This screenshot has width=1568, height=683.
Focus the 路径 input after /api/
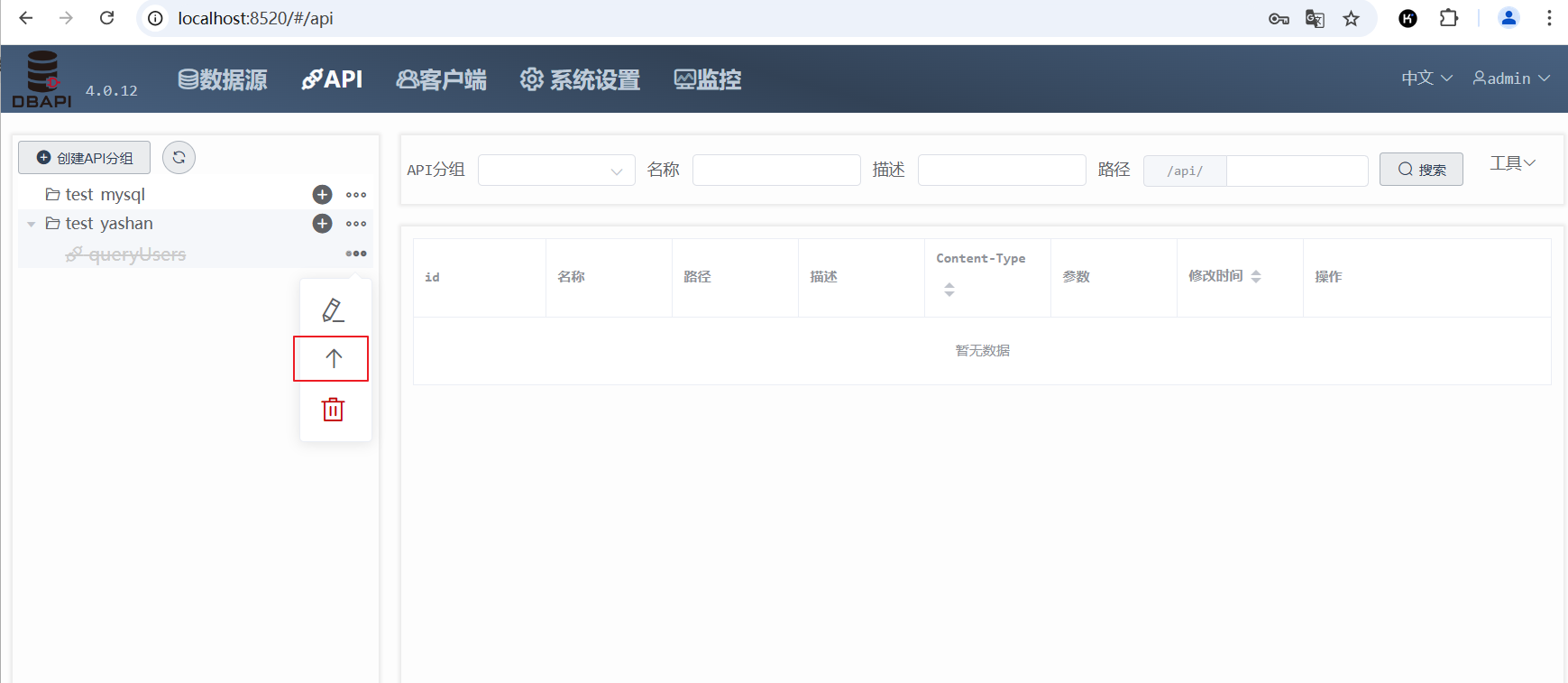point(1297,171)
